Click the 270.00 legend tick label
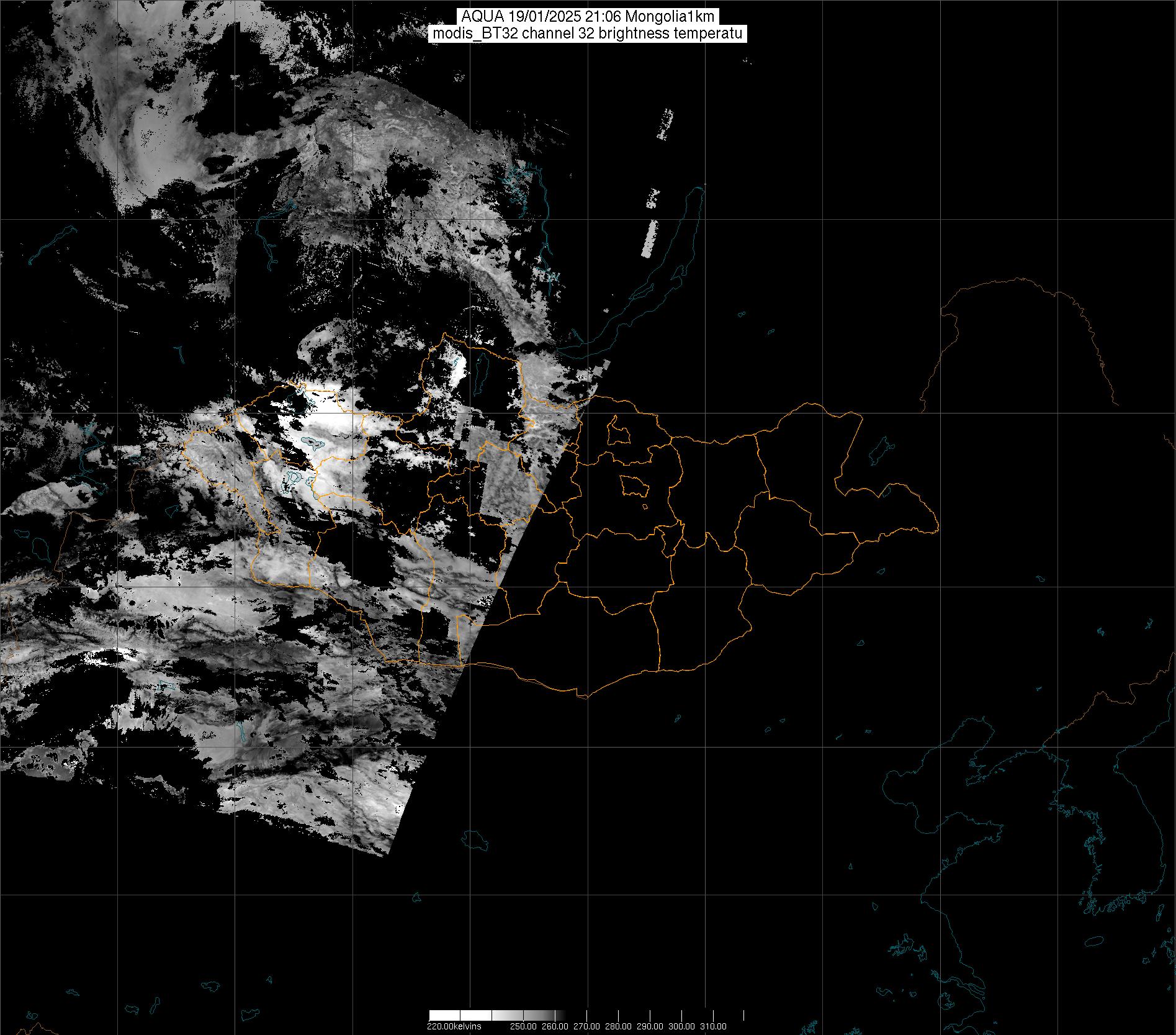This screenshot has width=1176, height=1035. (x=586, y=1026)
